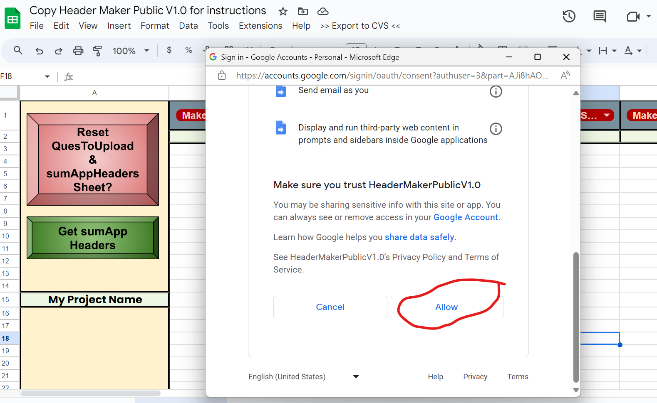The width and height of the screenshot is (657, 403).
Task: Start a meeting with the camera icon
Action: coord(633,16)
